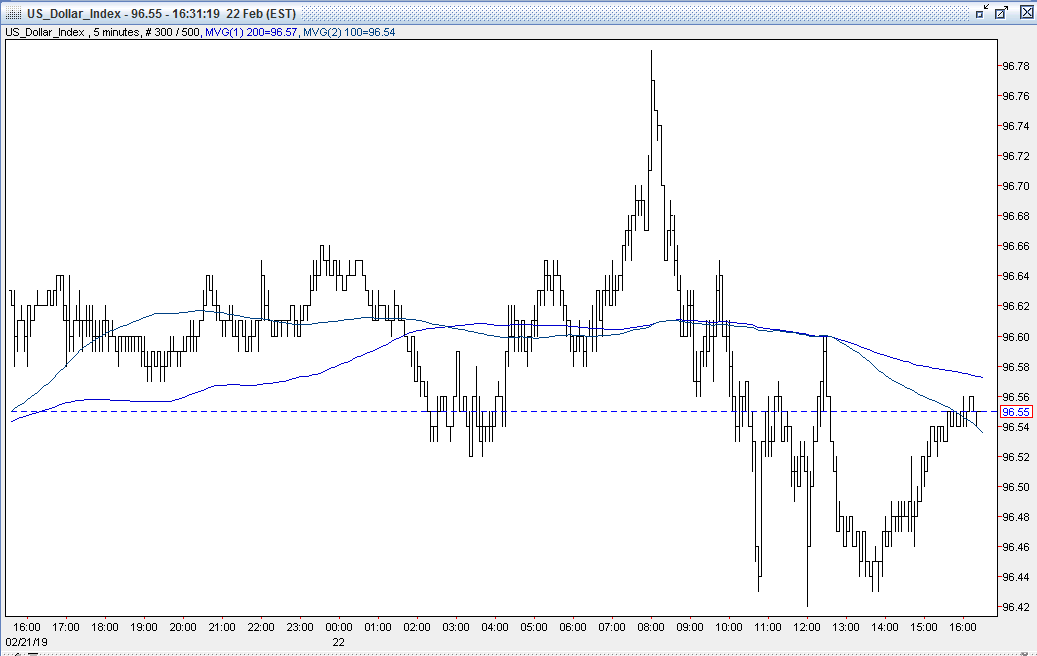Click the MVG(2) 100=96.54 indicator label
The height and width of the screenshot is (656, 1037).
[x=349, y=32]
